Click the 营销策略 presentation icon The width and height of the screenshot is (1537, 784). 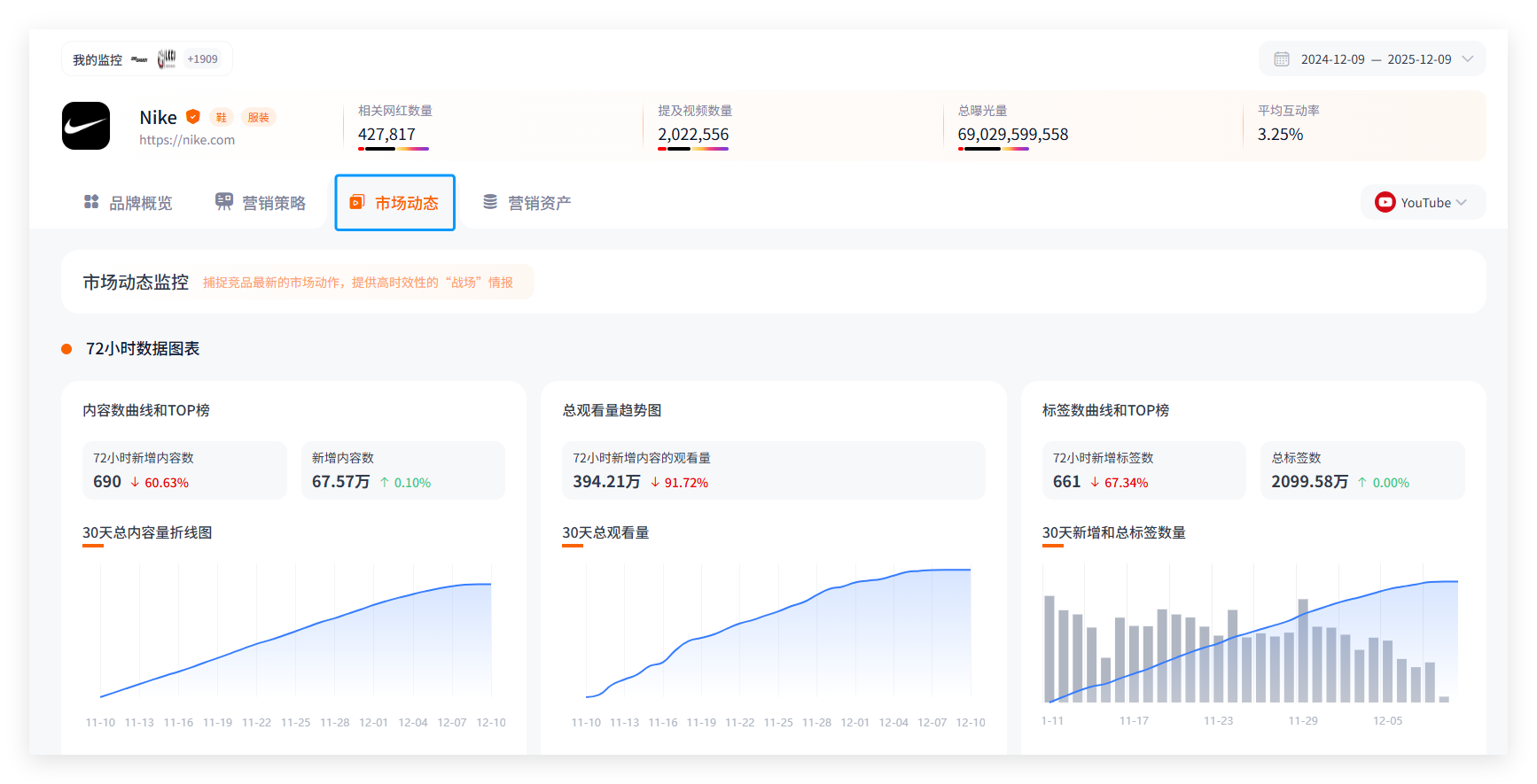(x=224, y=202)
